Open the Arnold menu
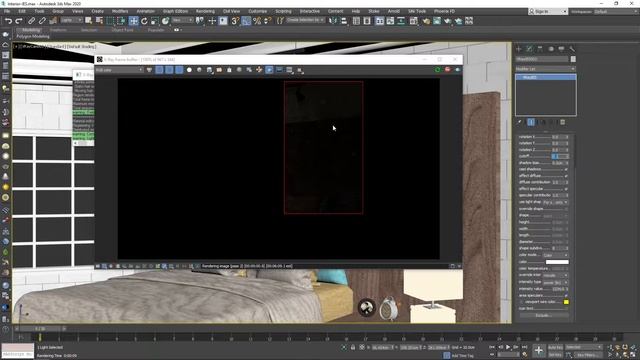 (x=393, y=11)
